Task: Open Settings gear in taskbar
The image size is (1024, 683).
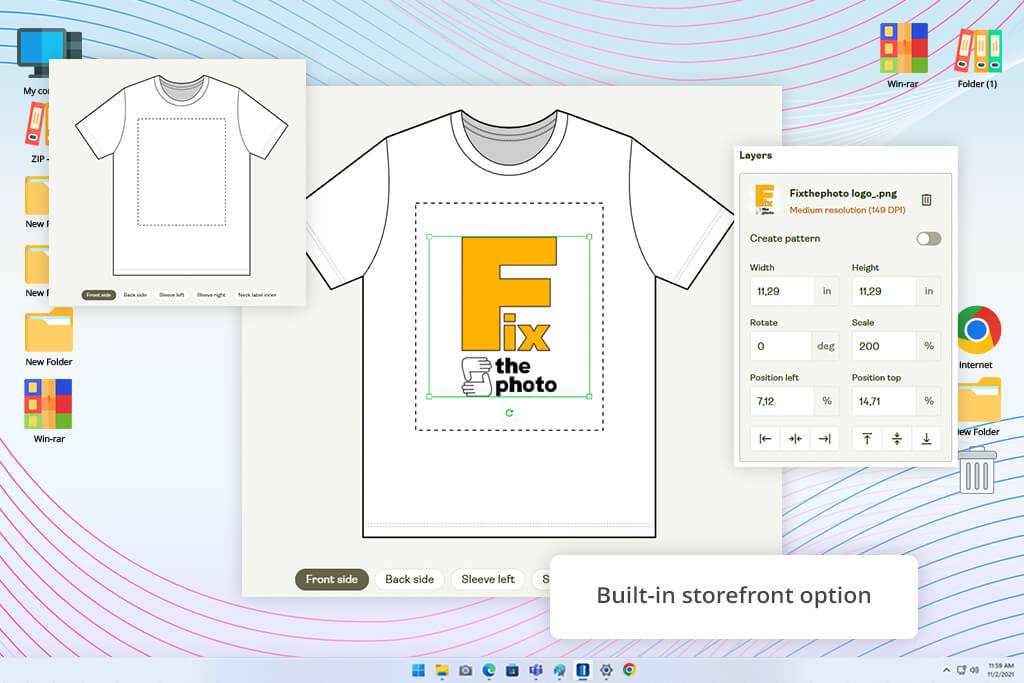Action: click(606, 669)
